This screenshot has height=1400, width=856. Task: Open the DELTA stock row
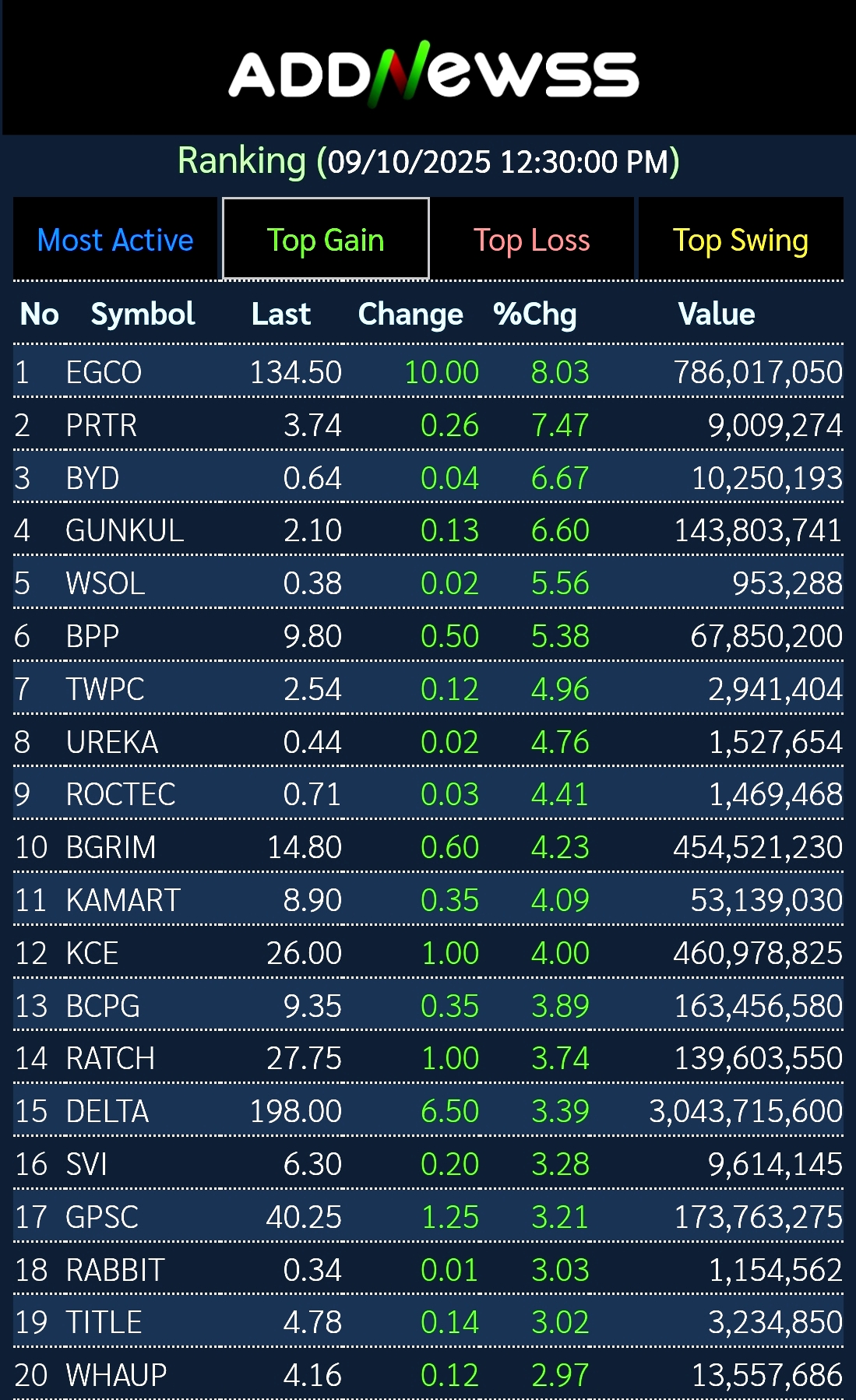[x=107, y=1111]
